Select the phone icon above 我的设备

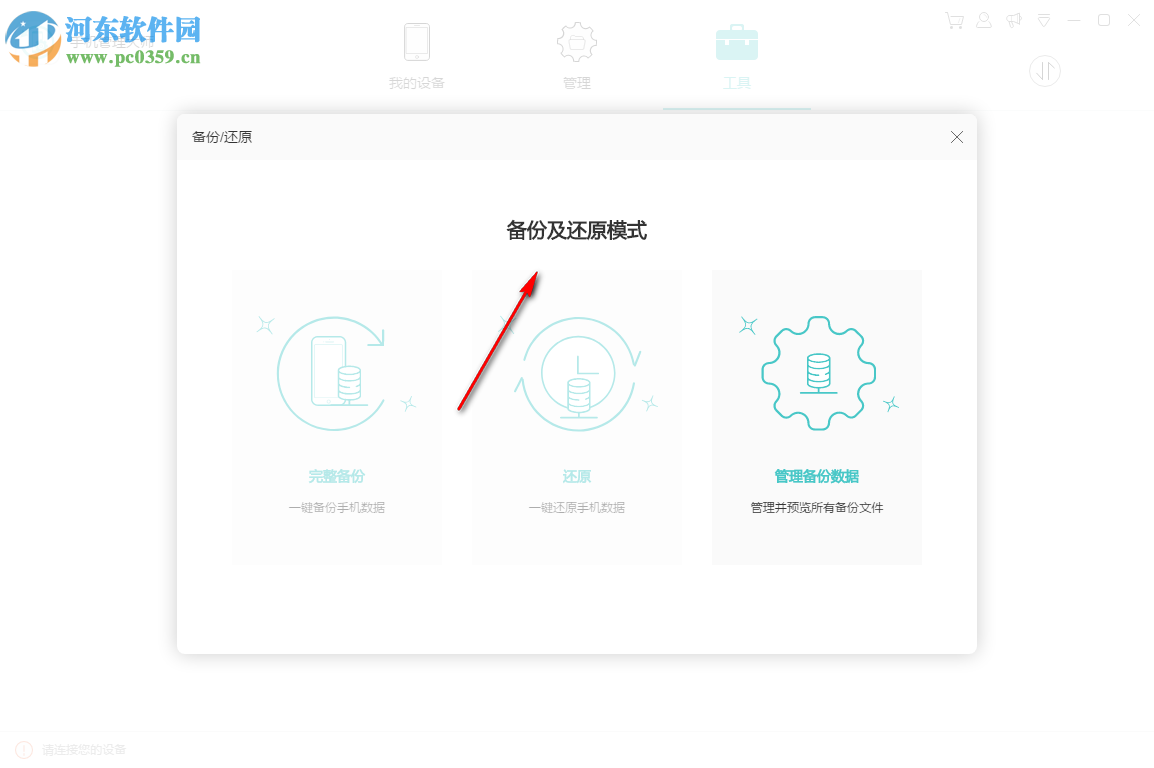pyautogui.click(x=417, y=42)
